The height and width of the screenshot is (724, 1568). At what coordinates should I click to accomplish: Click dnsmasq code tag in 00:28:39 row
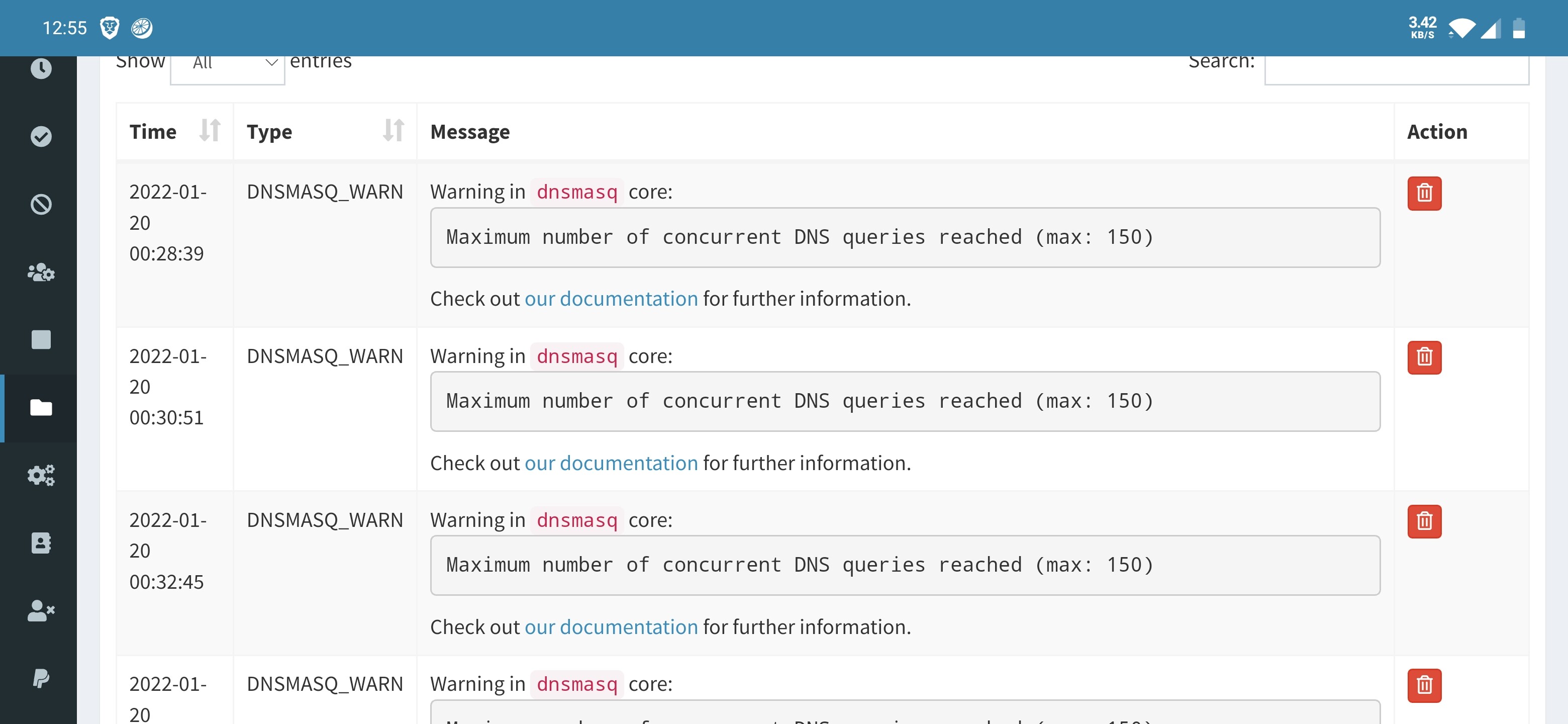click(x=577, y=193)
